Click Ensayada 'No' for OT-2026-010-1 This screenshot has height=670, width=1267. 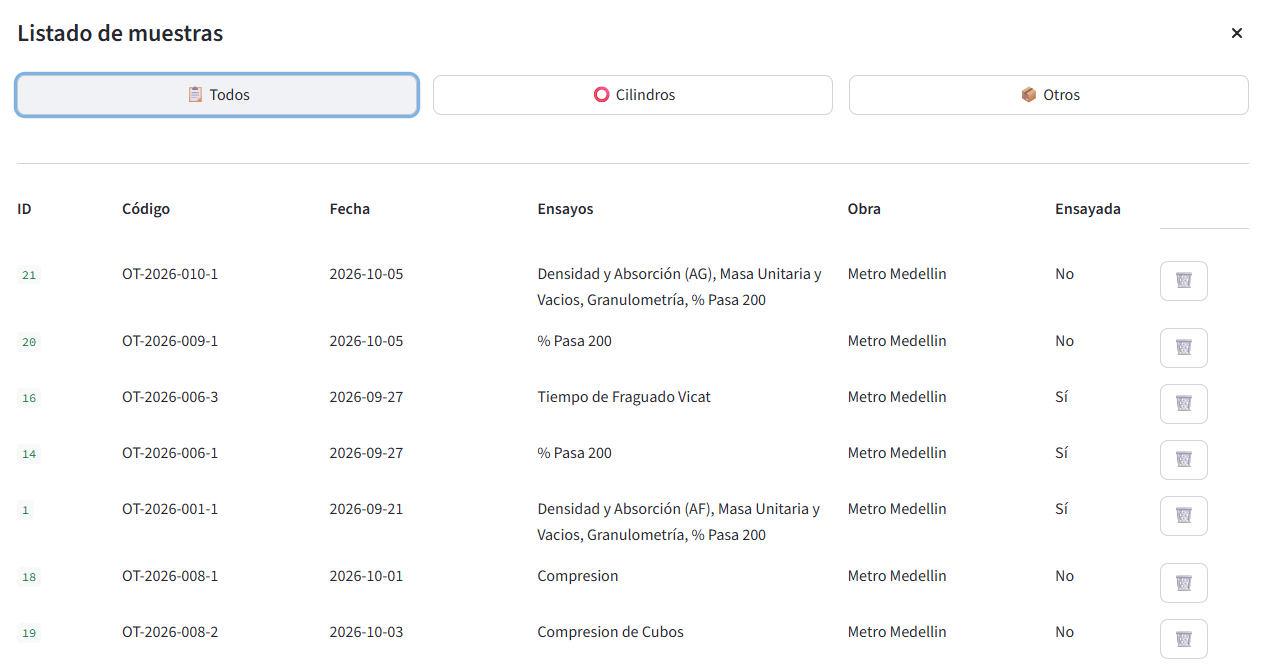pyautogui.click(x=1065, y=274)
